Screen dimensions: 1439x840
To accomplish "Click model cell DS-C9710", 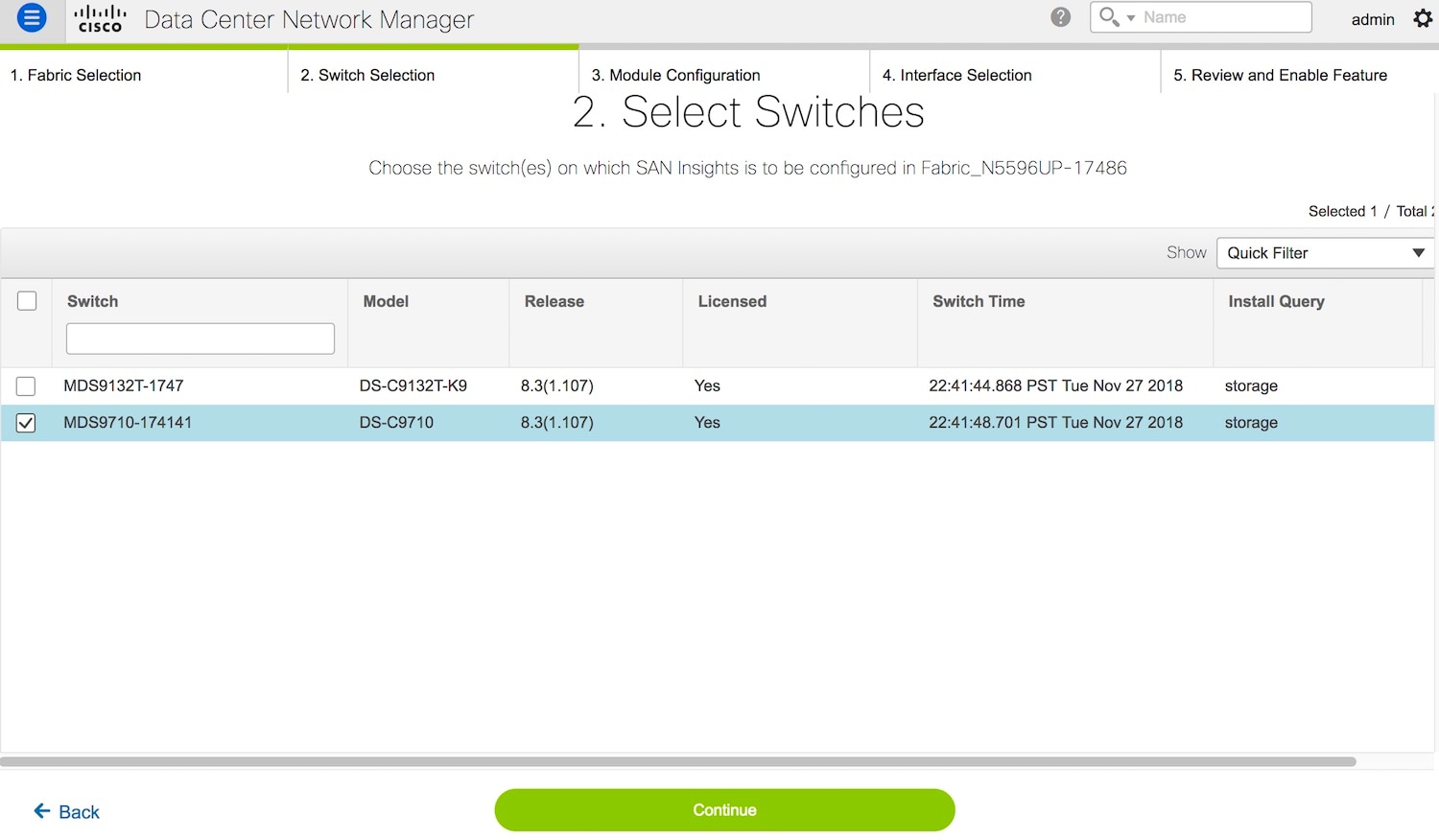I will click(396, 422).
